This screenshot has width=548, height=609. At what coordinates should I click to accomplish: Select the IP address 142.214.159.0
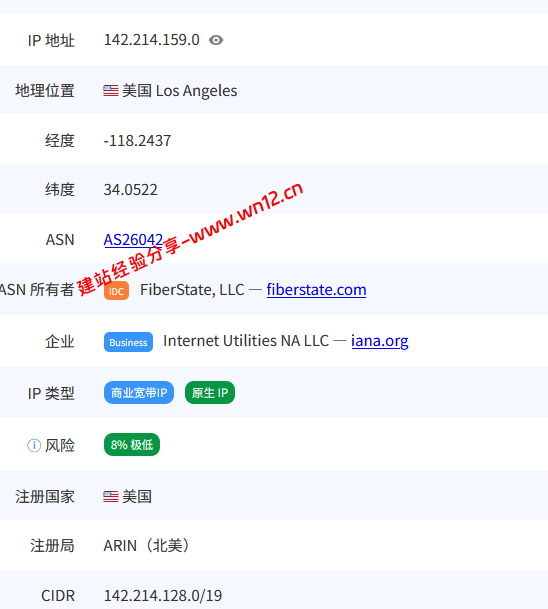[x=151, y=40]
